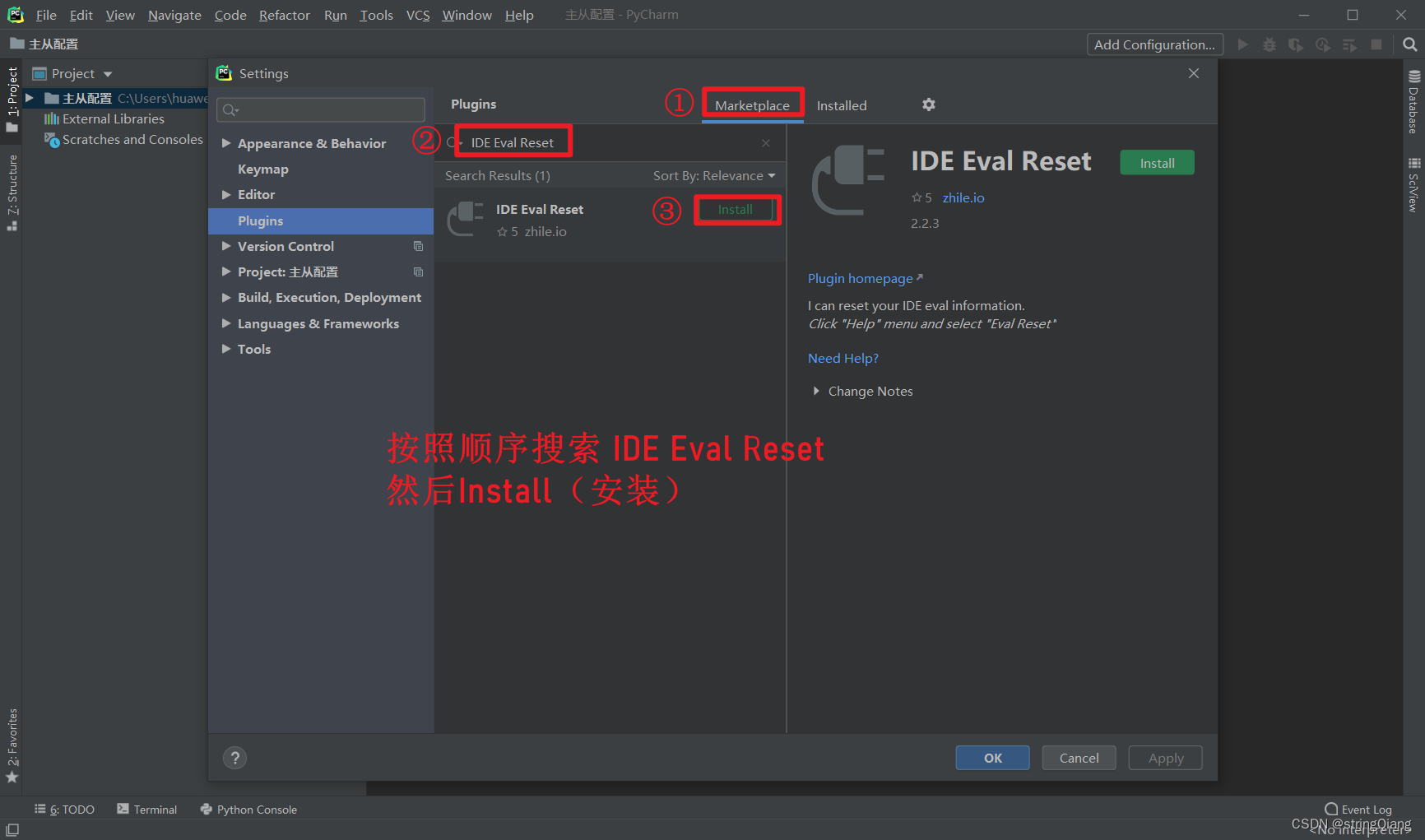Click the Version Control project-level copy icon
1425x840 pixels.
tap(418, 246)
